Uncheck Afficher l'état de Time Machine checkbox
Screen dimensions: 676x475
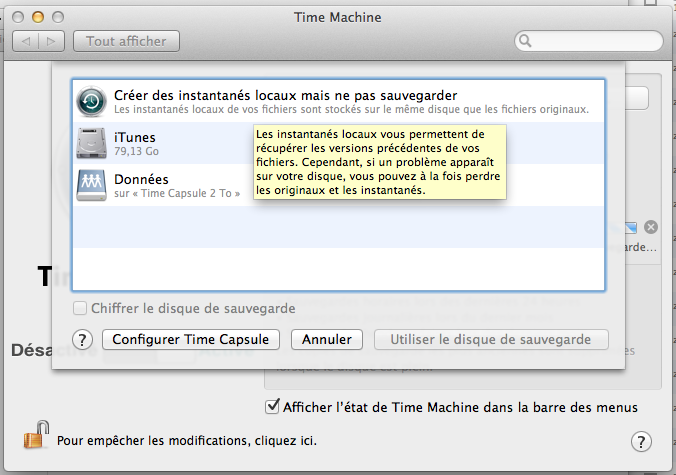pos(272,406)
